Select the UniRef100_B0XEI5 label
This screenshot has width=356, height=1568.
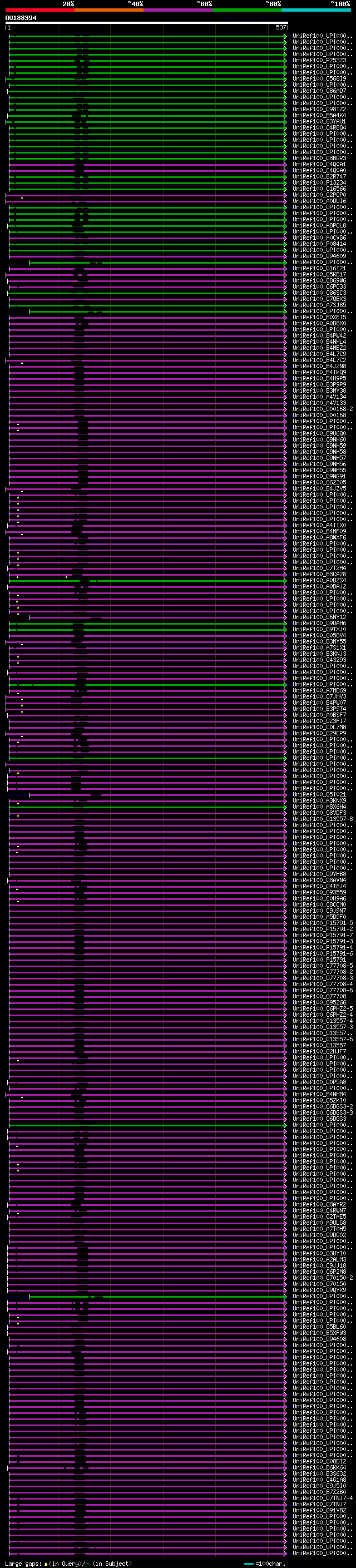pyautogui.click(x=319, y=317)
